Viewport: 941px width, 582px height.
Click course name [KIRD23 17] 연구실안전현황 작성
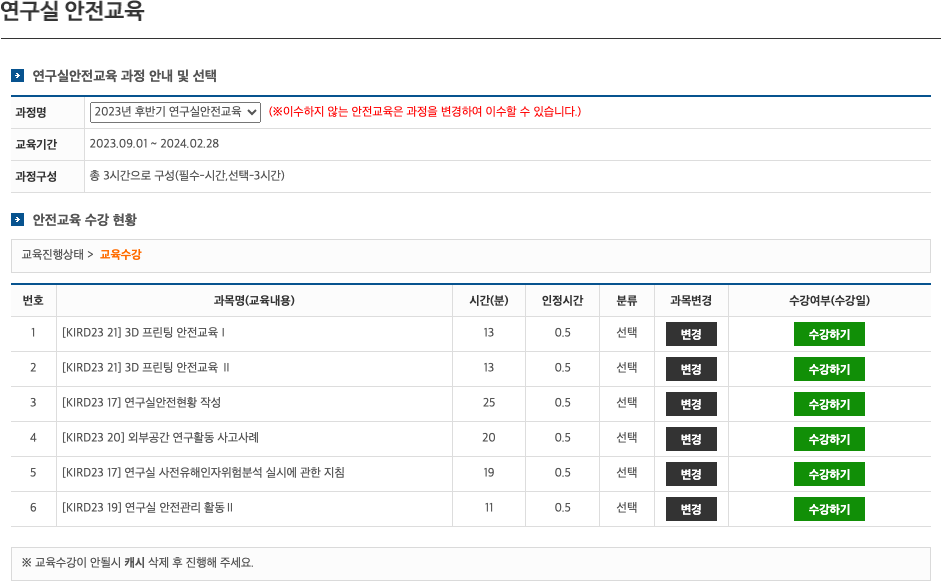click(142, 403)
